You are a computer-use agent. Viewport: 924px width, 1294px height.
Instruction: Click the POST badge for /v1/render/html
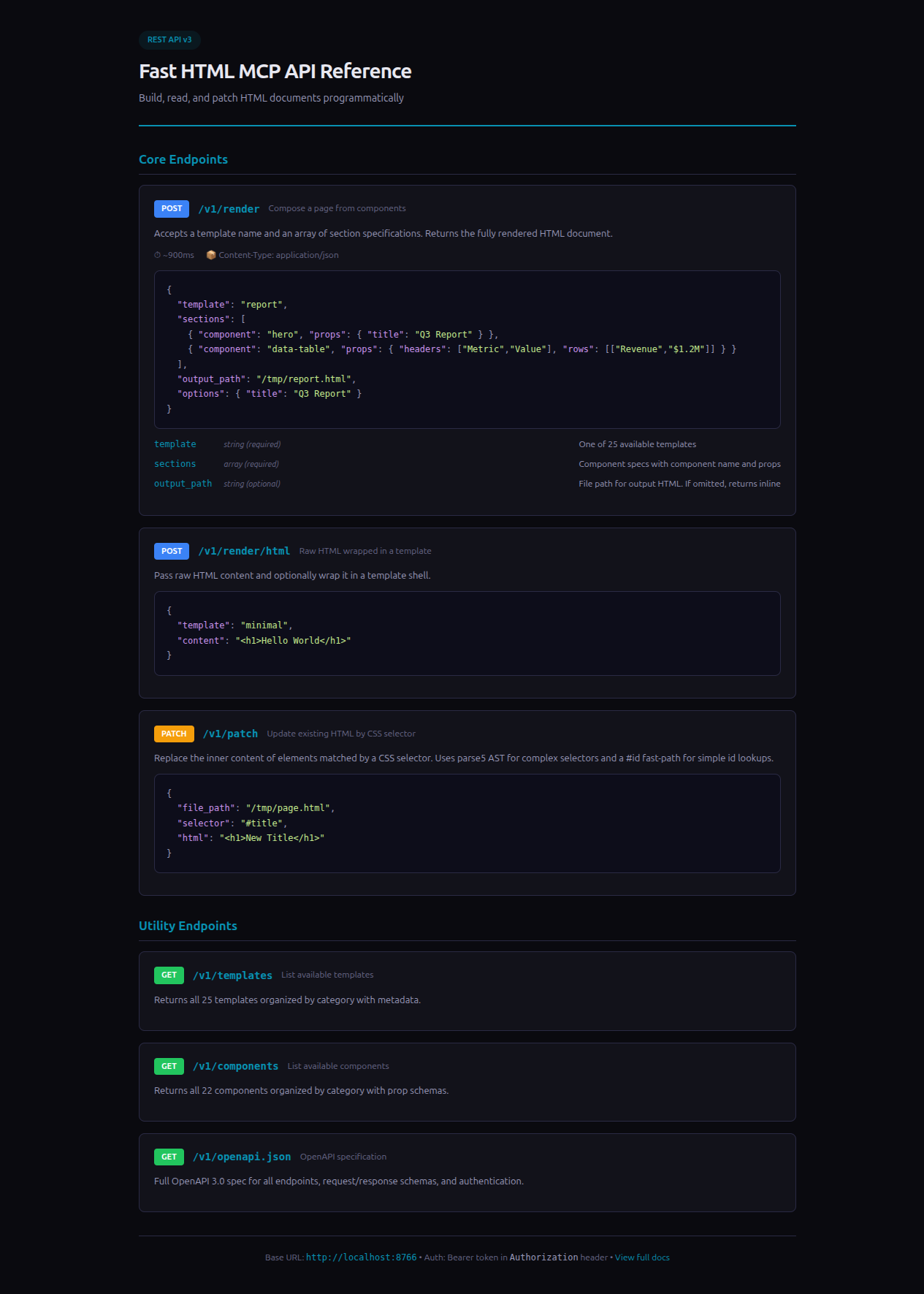tap(172, 551)
